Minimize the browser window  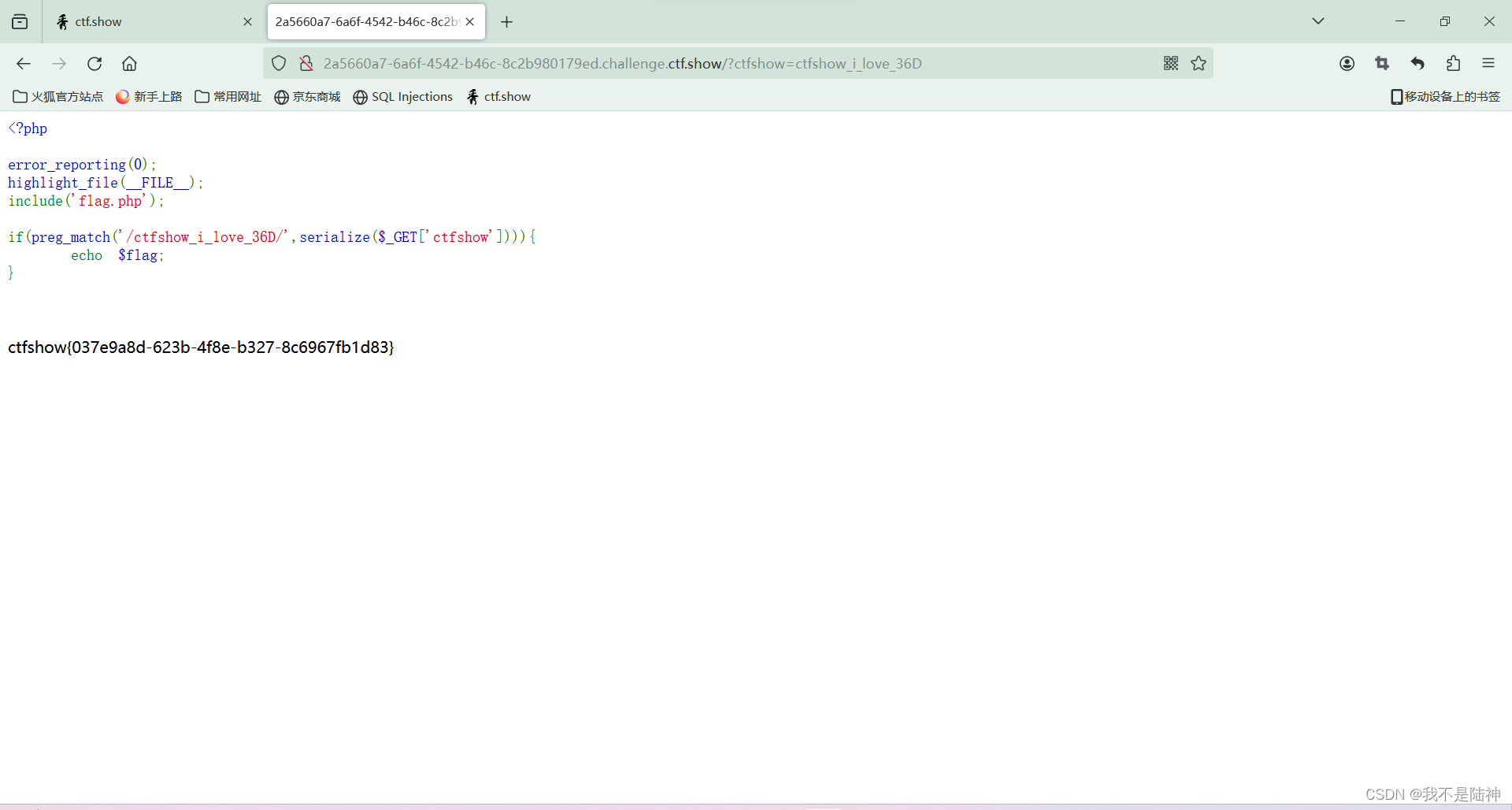pos(1400,21)
